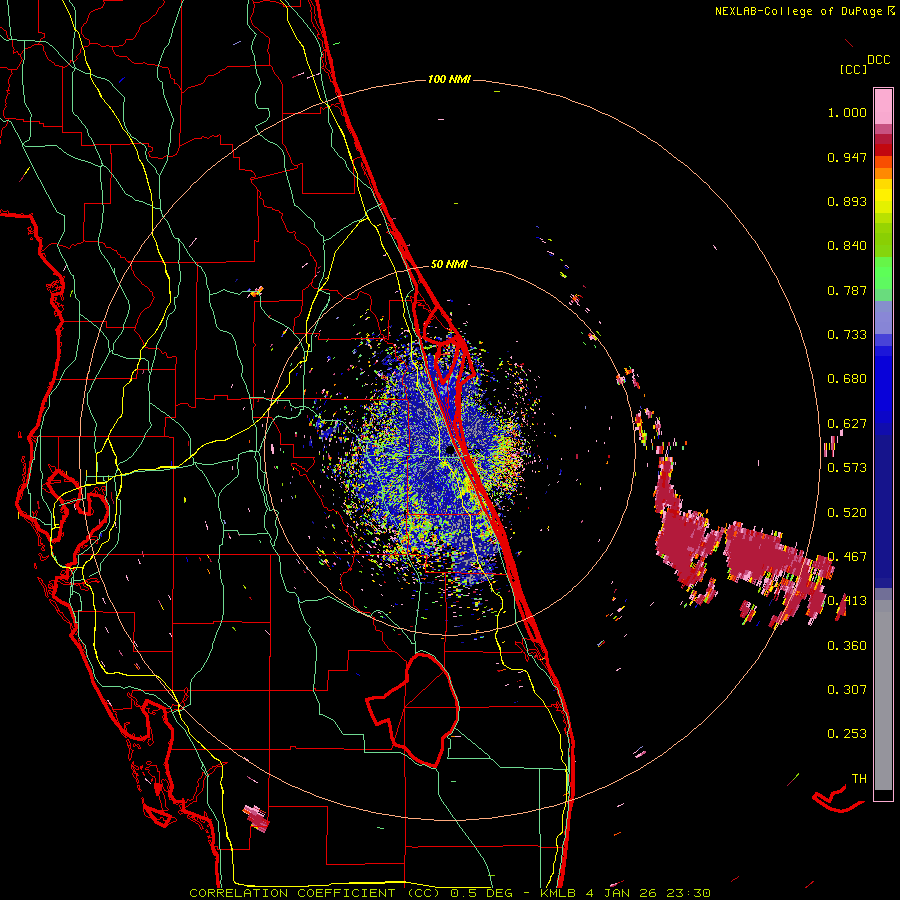
Task: Select the 1.000 scale value
Action: pyautogui.click(x=847, y=112)
